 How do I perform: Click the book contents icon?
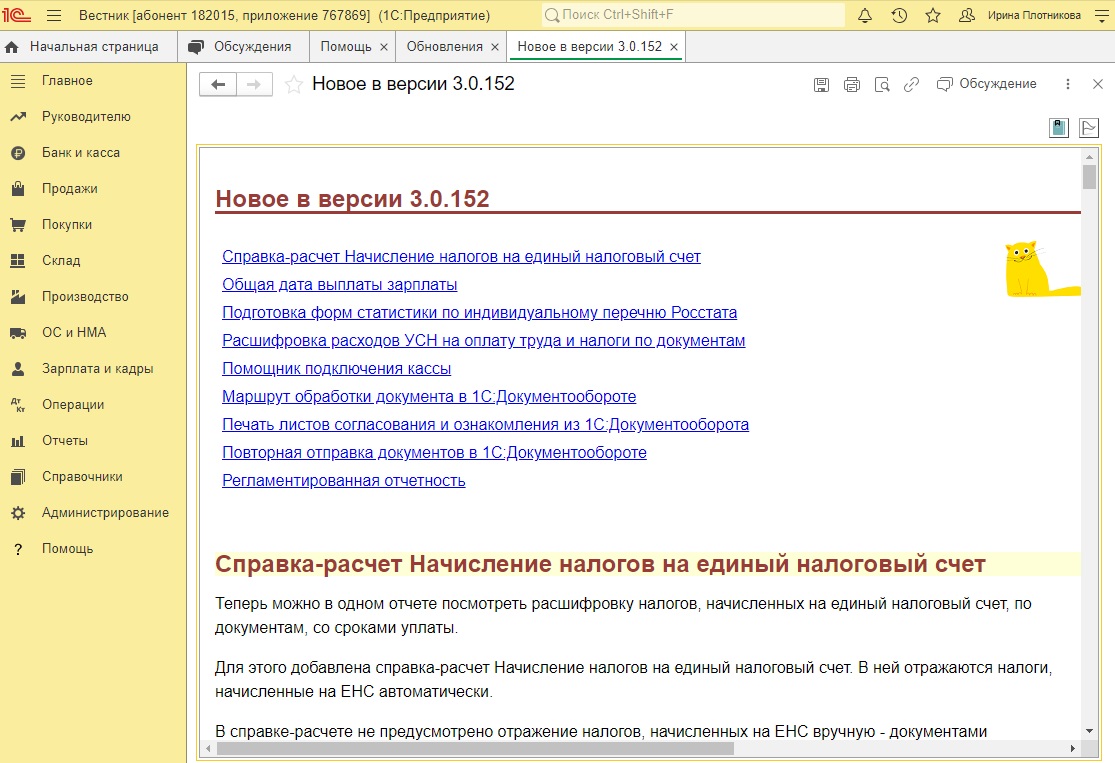click(1059, 128)
